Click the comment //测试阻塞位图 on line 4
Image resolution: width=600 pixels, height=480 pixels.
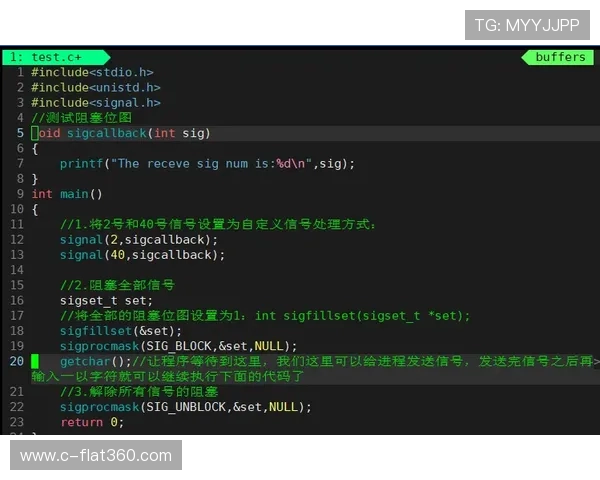82,118
